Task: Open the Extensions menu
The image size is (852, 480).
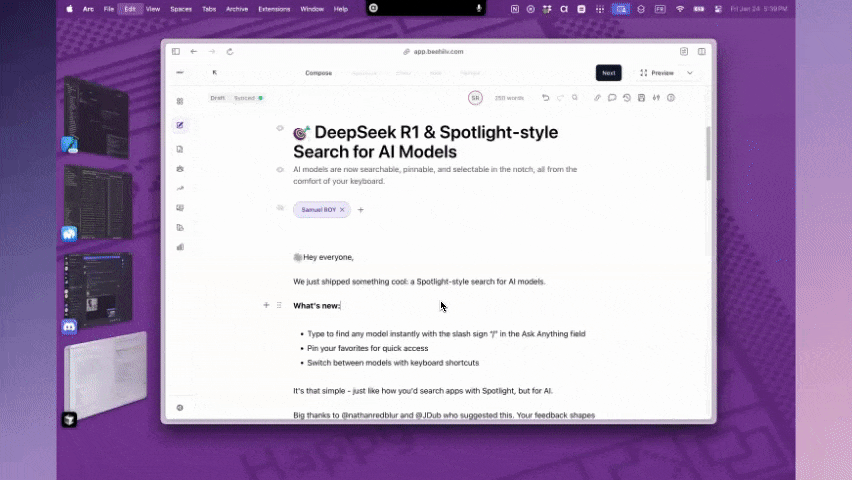Action: (274, 9)
